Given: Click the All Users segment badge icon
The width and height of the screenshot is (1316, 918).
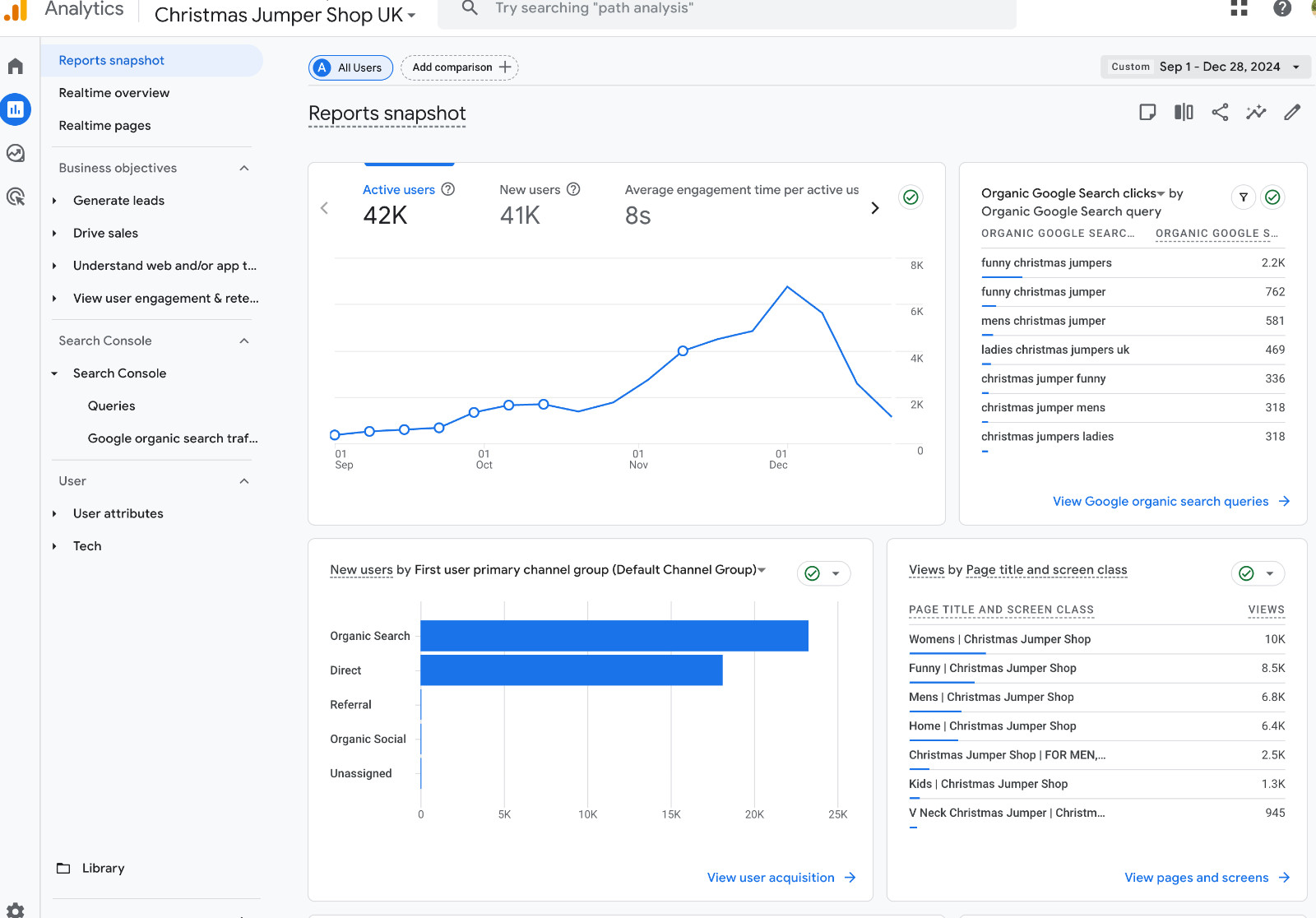Looking at the screenshot, I should click(x=322, y=67).
